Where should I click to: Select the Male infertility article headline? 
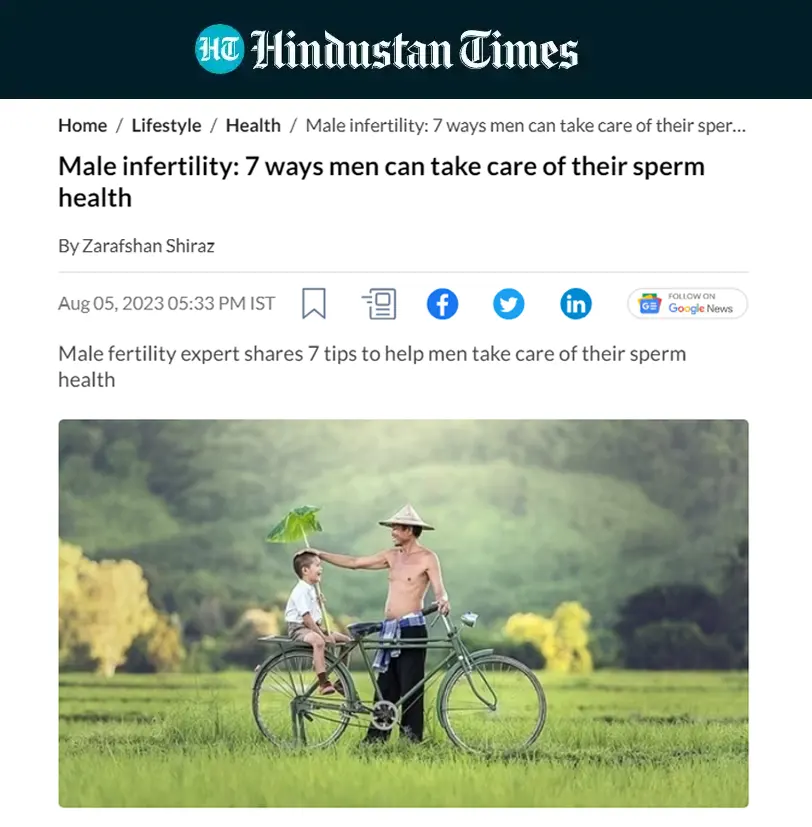(x=381, y=182)
